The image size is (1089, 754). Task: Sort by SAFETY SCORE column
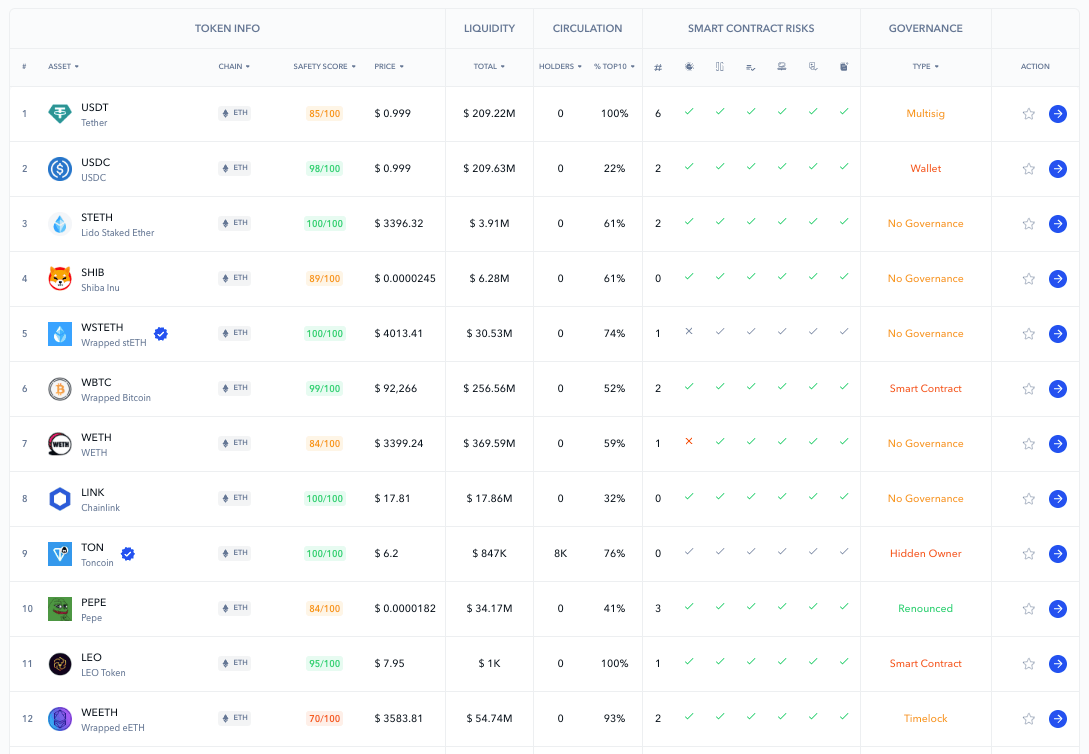pos(324,67)
